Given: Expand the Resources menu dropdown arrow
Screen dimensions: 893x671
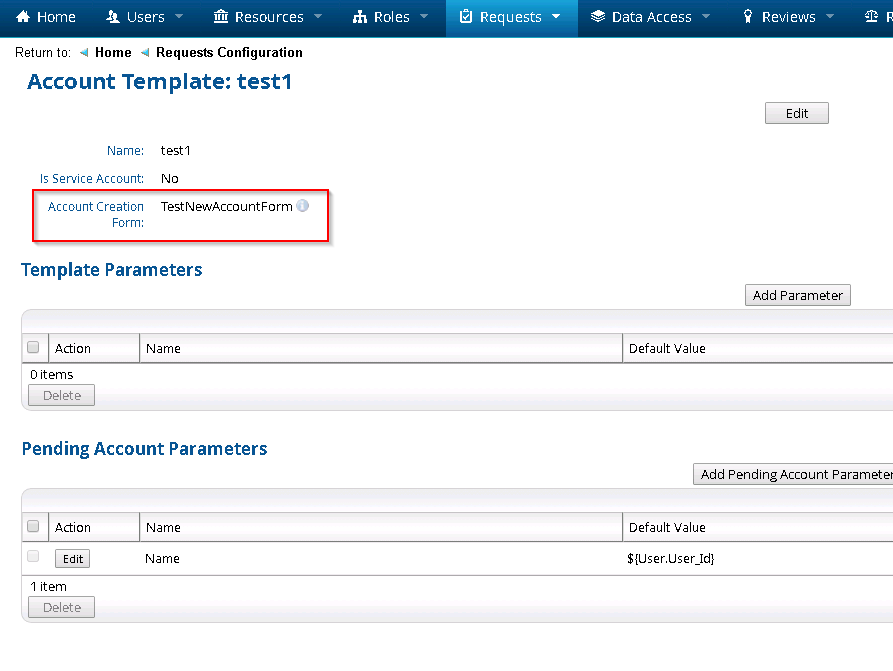Looking at the screenshot, I should (x=317, y=17).
